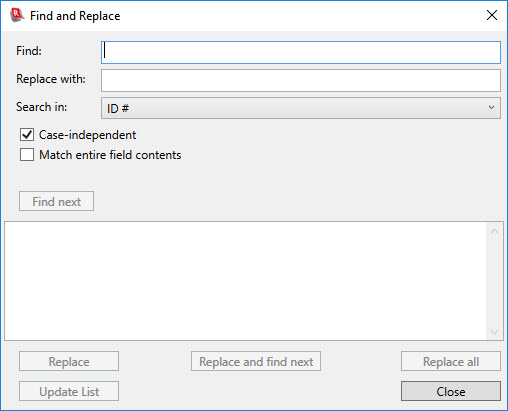508x411 pixels.
Task: Click the Find next button
Action: coord(56,201)
